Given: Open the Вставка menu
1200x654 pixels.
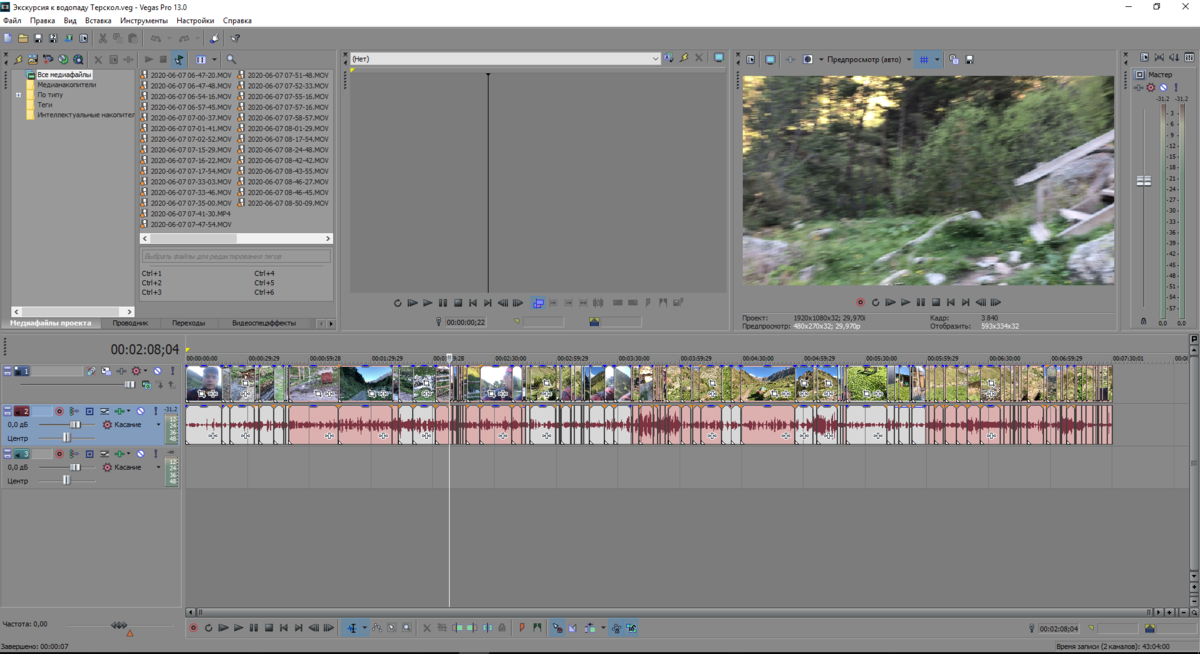Looking at the screenshot, I should 98,20.
